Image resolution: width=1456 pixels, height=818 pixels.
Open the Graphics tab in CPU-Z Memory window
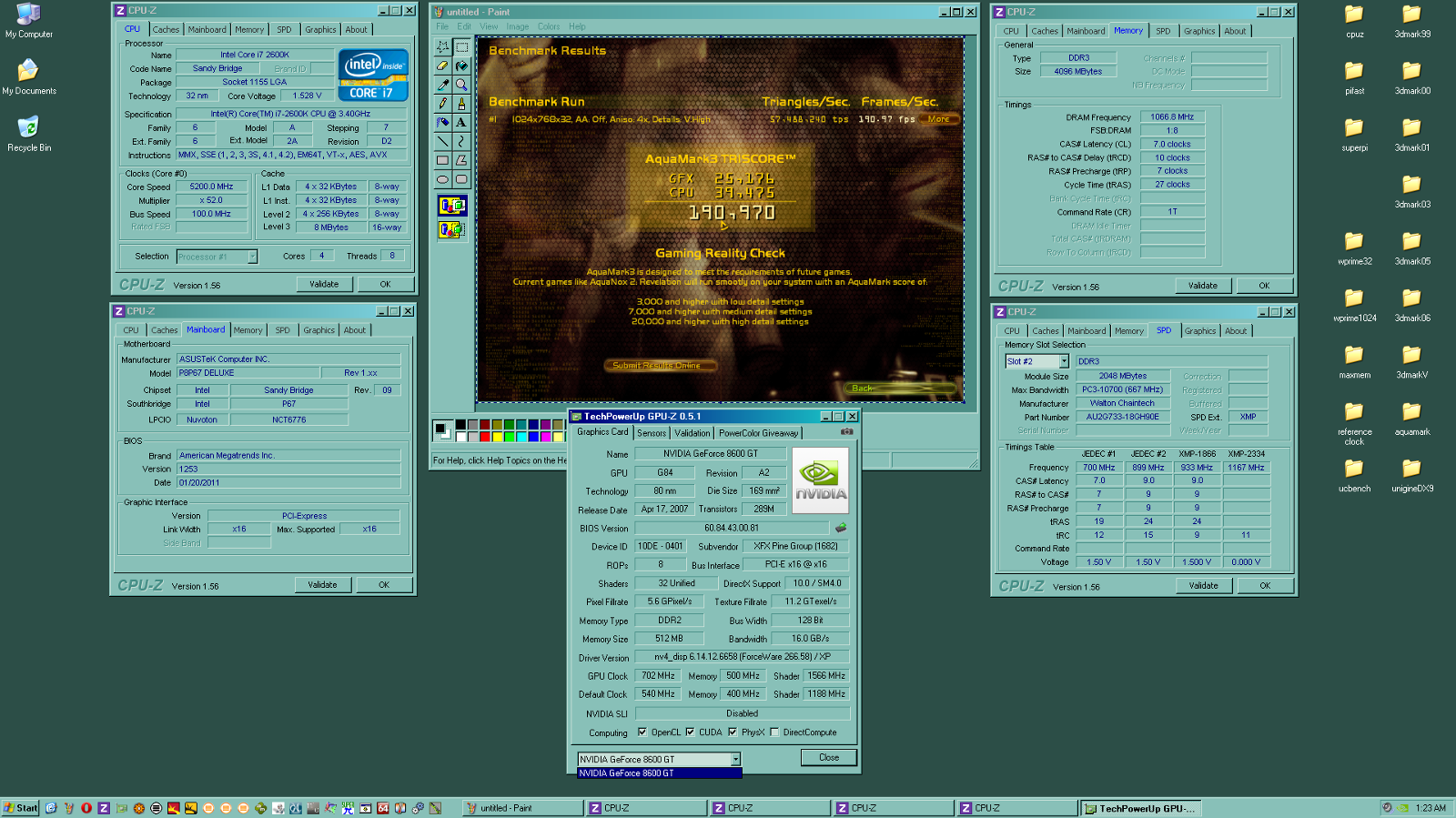1198,31
